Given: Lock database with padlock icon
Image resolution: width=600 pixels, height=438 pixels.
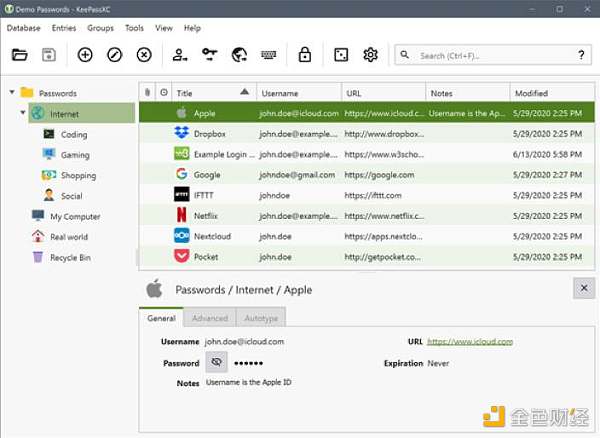Looking at the screenshot, I should pos(305,55).
